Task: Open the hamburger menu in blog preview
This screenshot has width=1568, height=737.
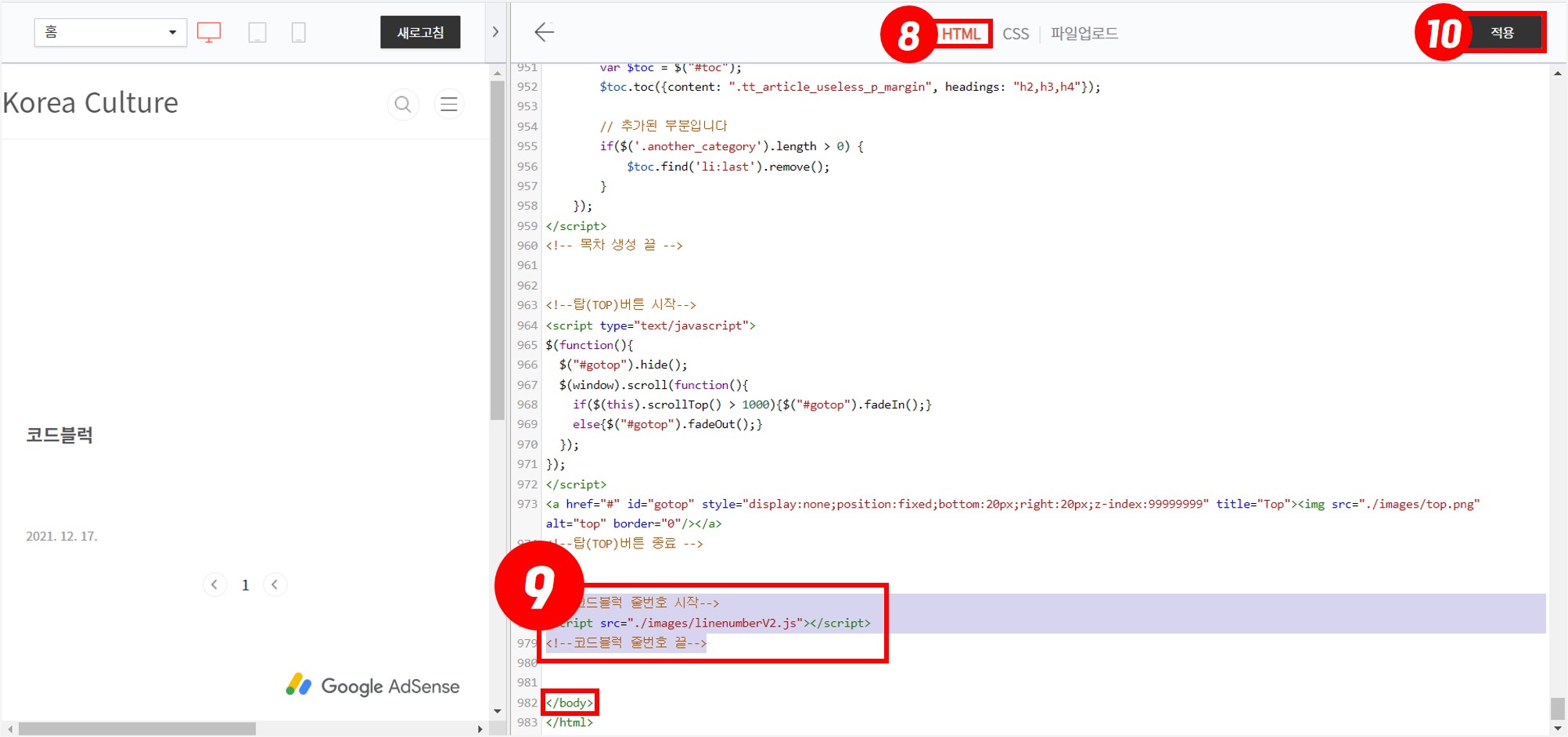Action: click(x=449, y=104)
